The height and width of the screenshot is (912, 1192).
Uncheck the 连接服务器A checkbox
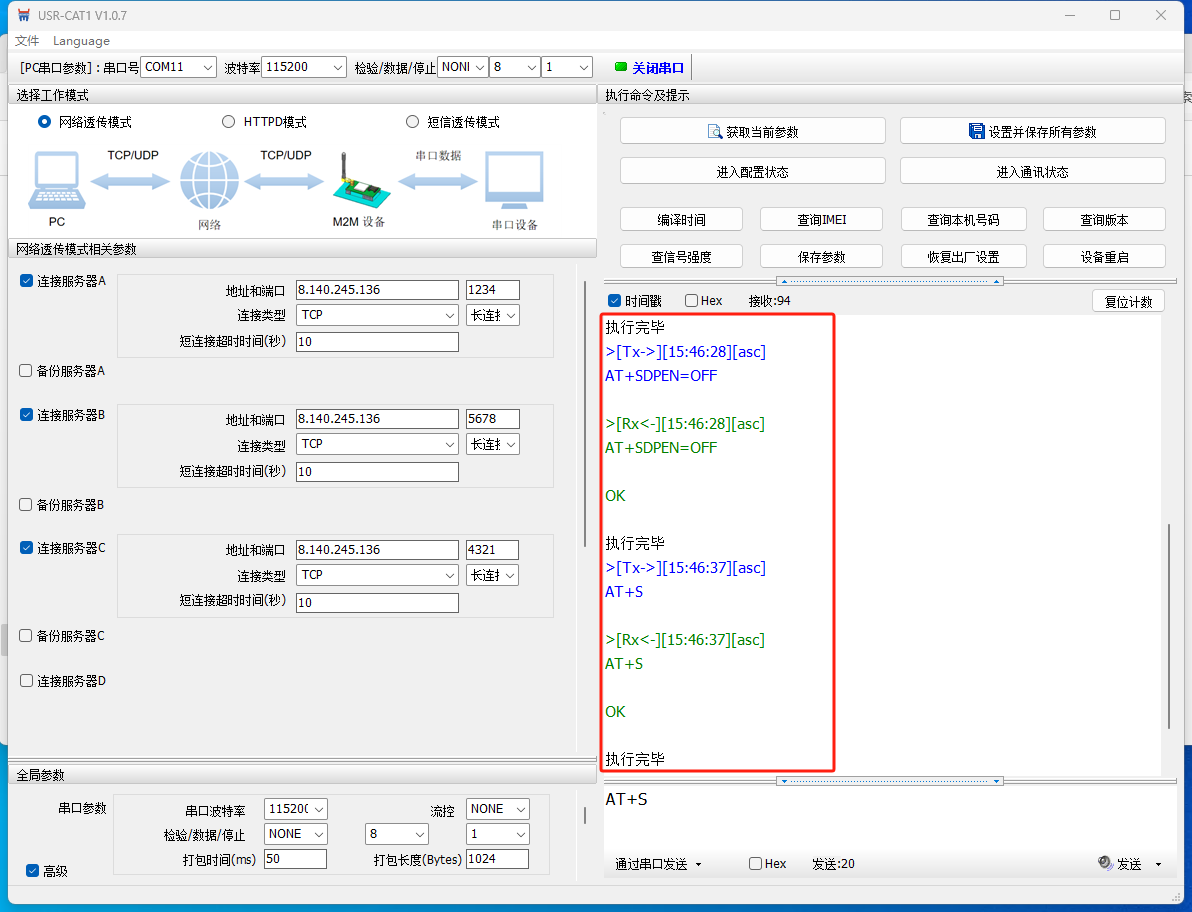[27, 281]
